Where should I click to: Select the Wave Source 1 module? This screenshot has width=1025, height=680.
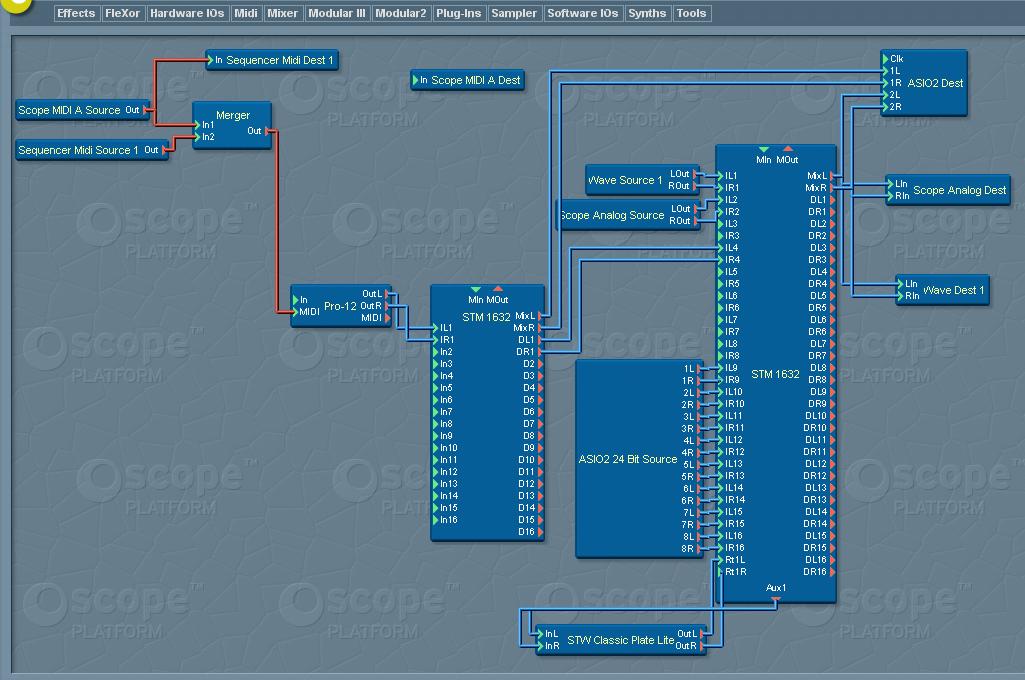point(643,180)
